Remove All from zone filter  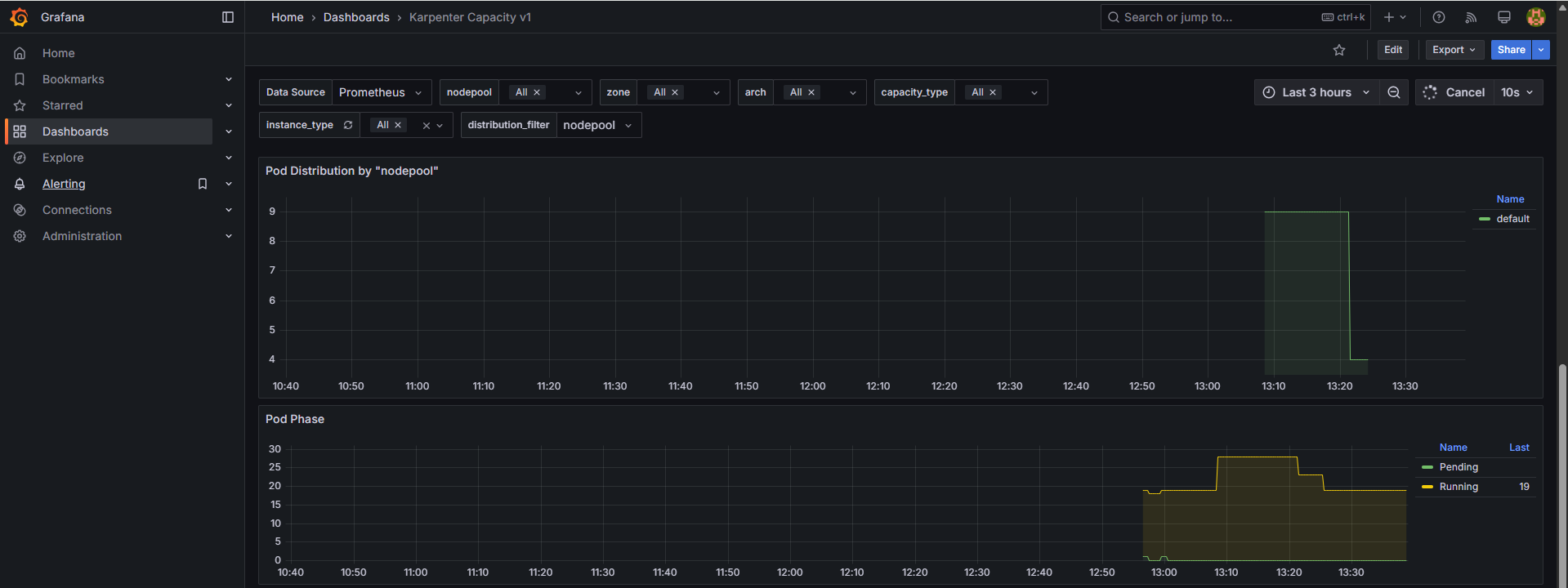[x=675, y=92]
